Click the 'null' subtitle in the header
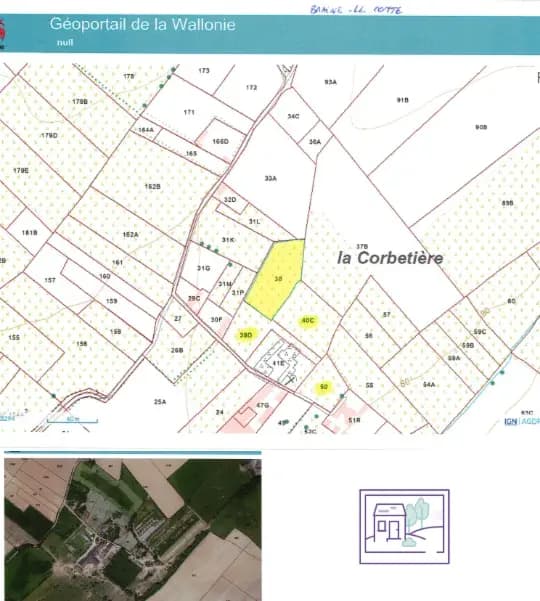The width and height of the screenshot is (540, 601). point(65,43)
